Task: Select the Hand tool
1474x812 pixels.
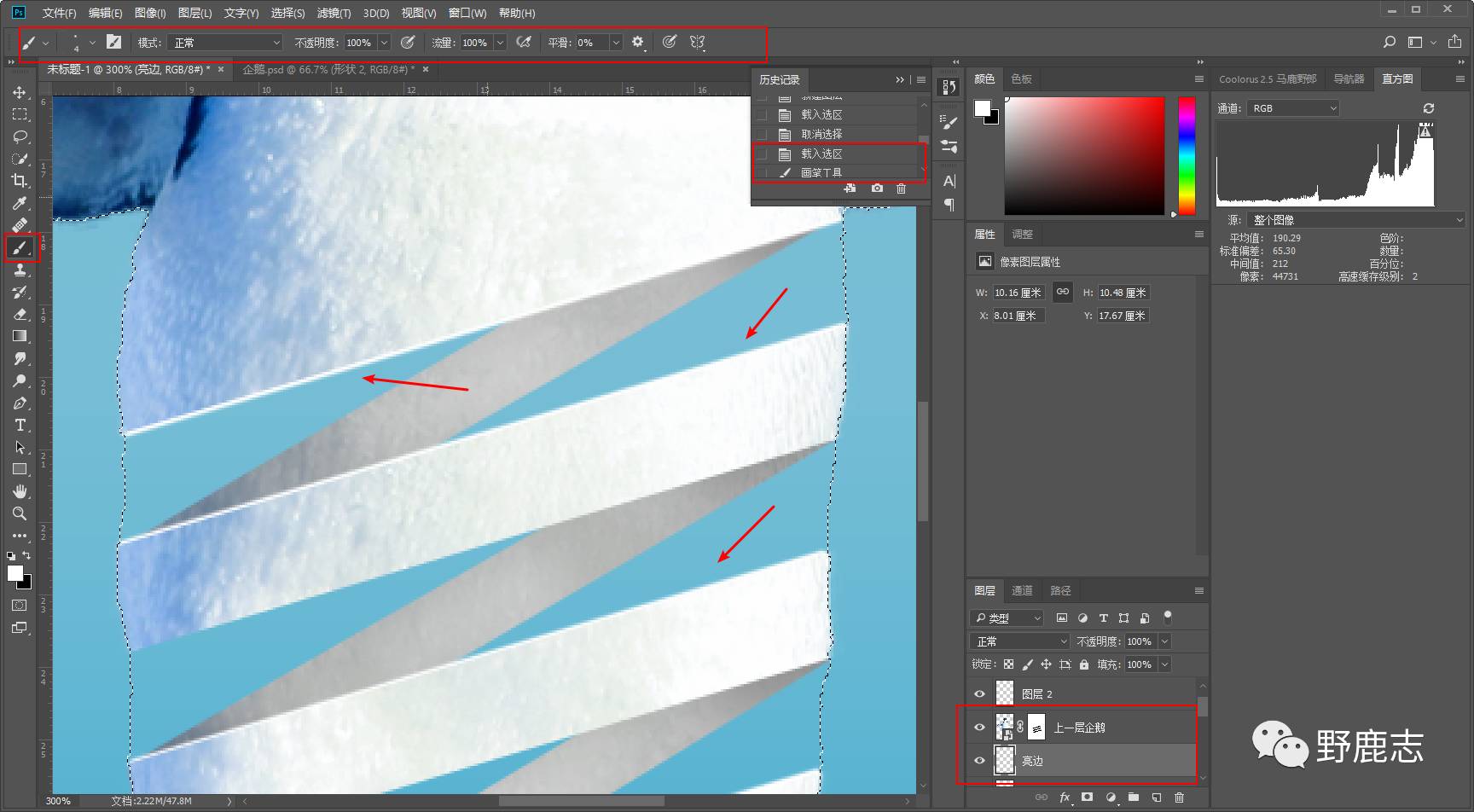Action: click(x=20, y=491)
